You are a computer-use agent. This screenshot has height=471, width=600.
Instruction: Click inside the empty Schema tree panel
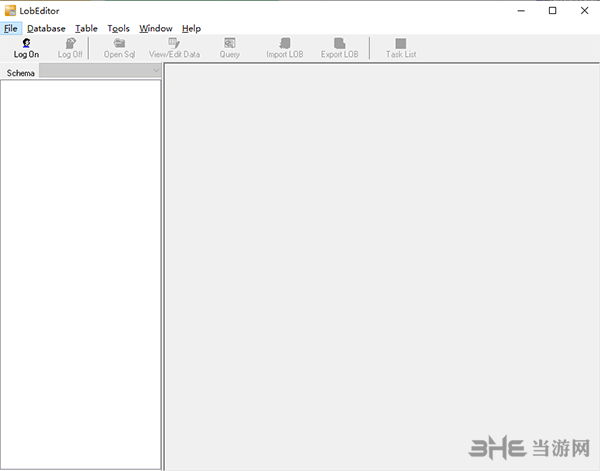[80, 270]
